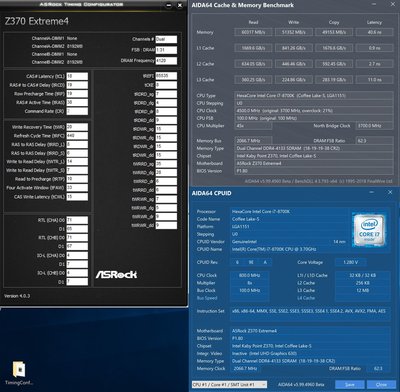The width and height of the screenshot is (400, 392).
Task: Click the Read to Precharge (tRTP) field
Action: click(77, 179)
